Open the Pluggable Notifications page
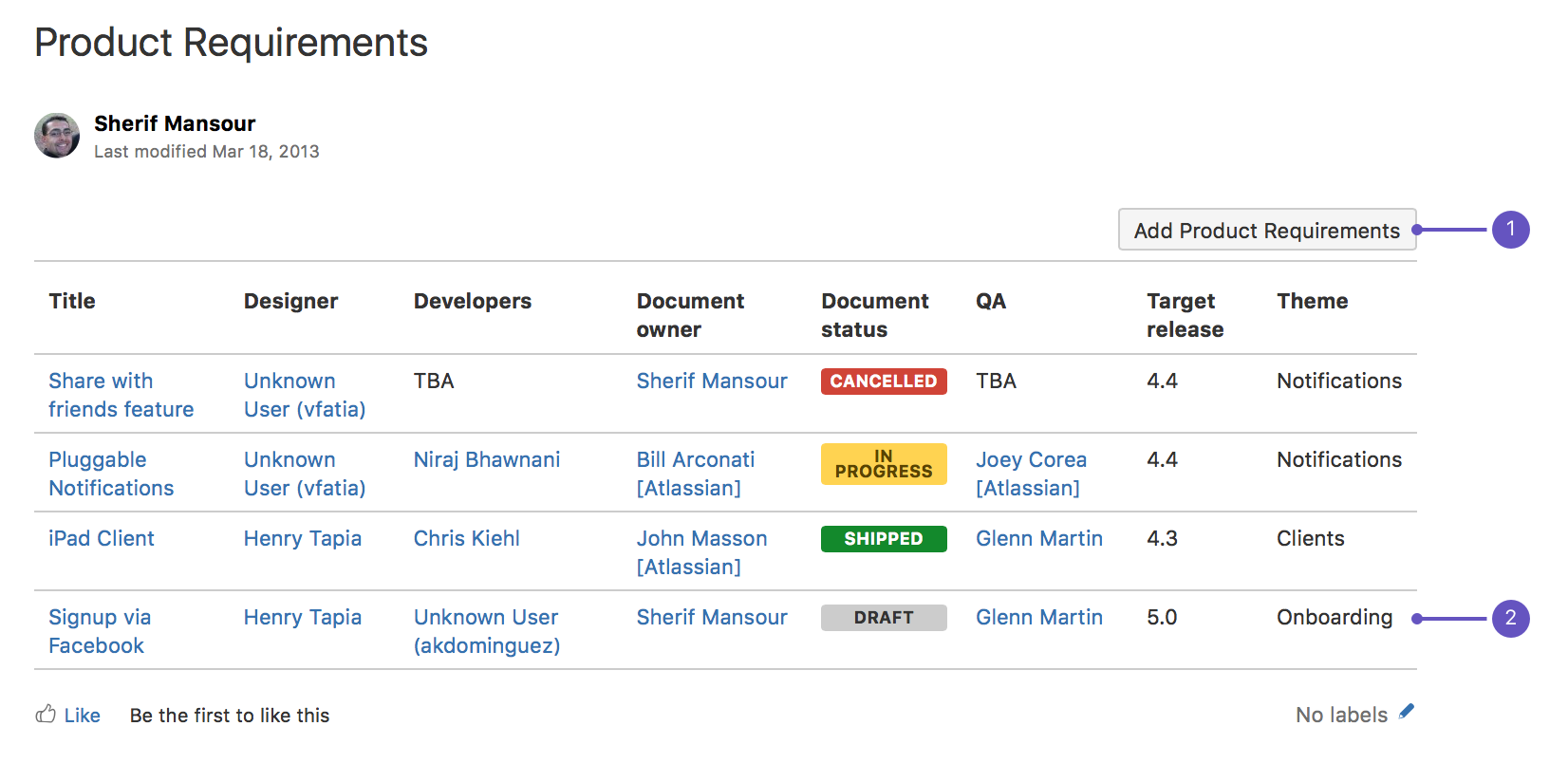This screenshot has width=1568, height=782. tap(111, 474)
